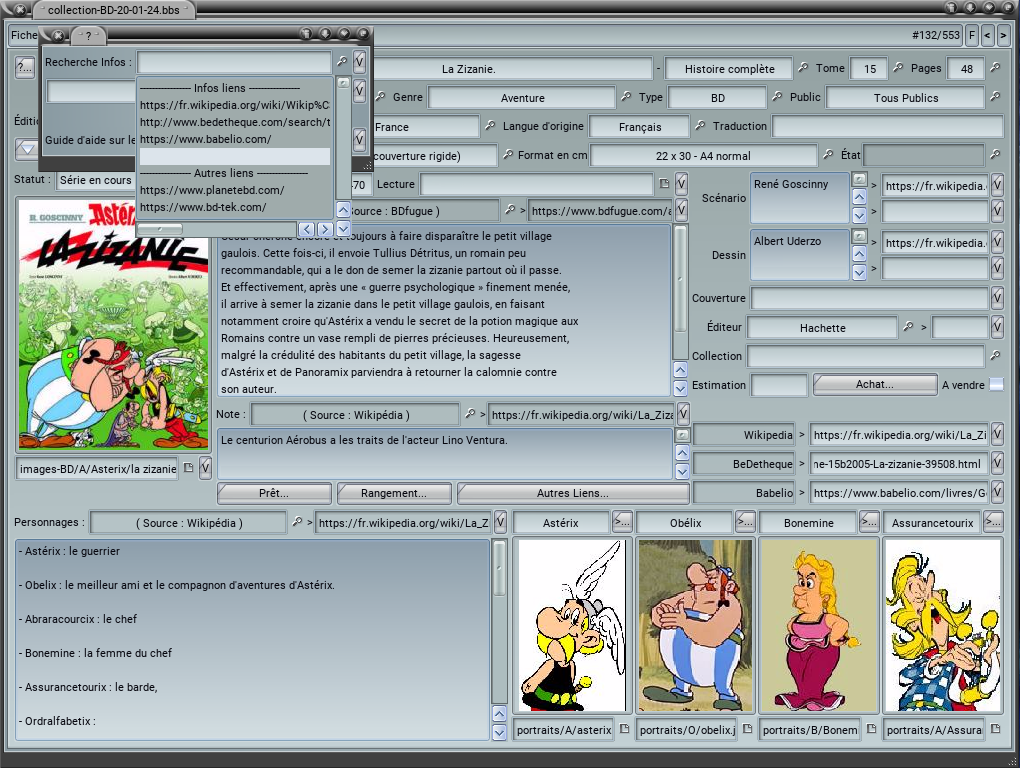Open the Achat... dialog
Screen dimensions: 1020x768
click(874, 384)
